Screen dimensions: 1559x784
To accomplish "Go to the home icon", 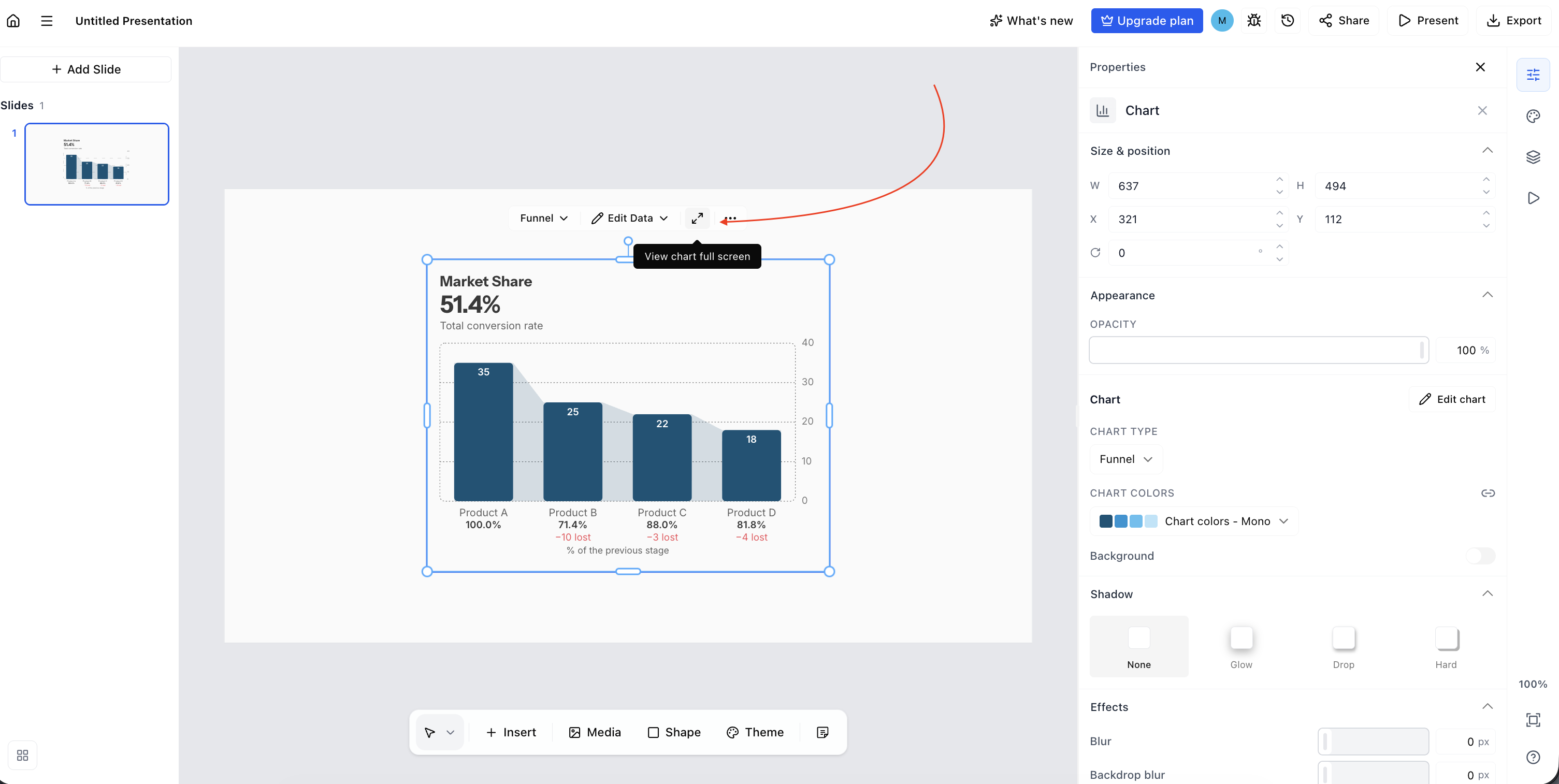I will (x=13, y=21).
